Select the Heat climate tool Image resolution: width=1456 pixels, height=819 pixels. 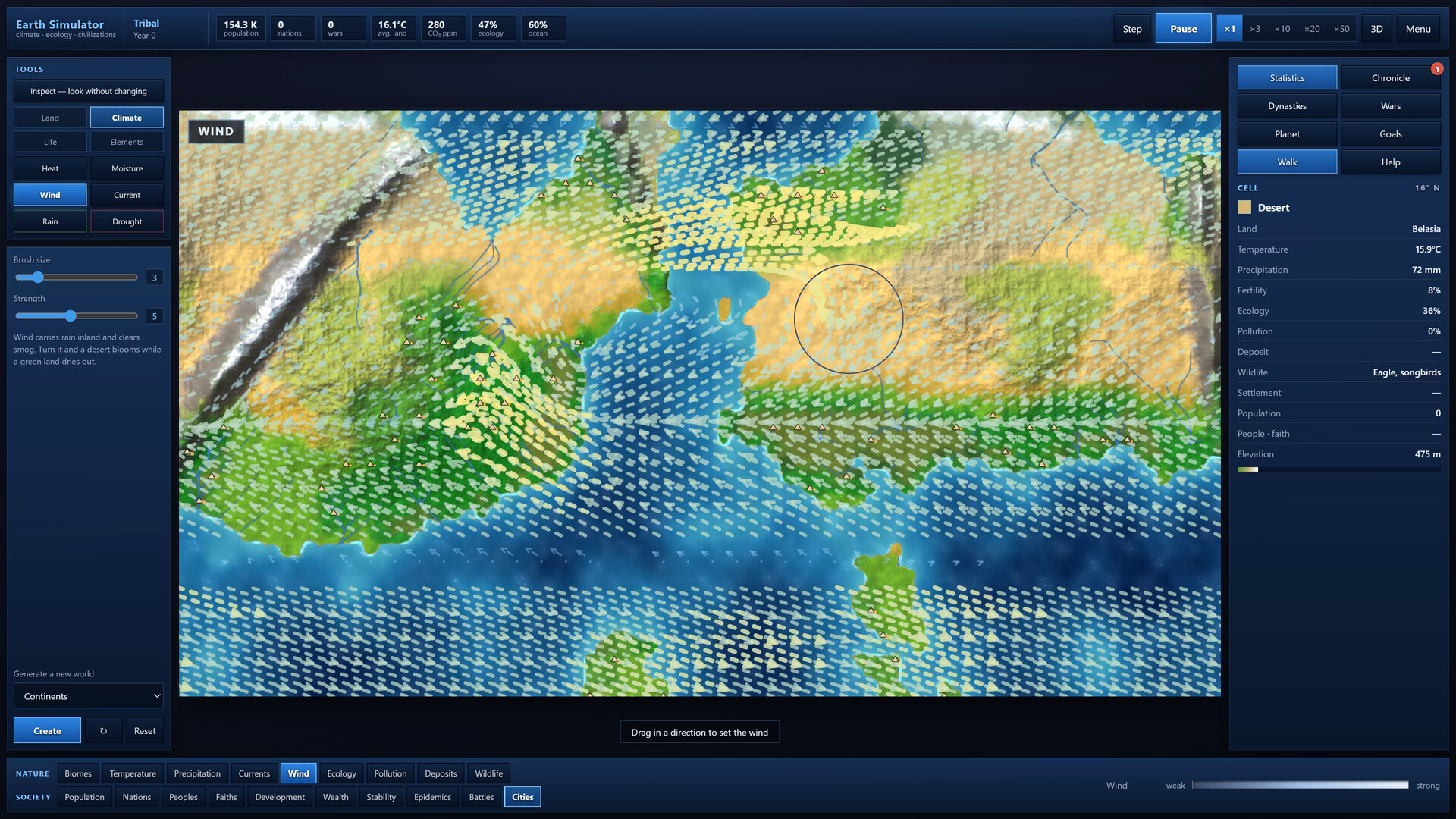50,168
